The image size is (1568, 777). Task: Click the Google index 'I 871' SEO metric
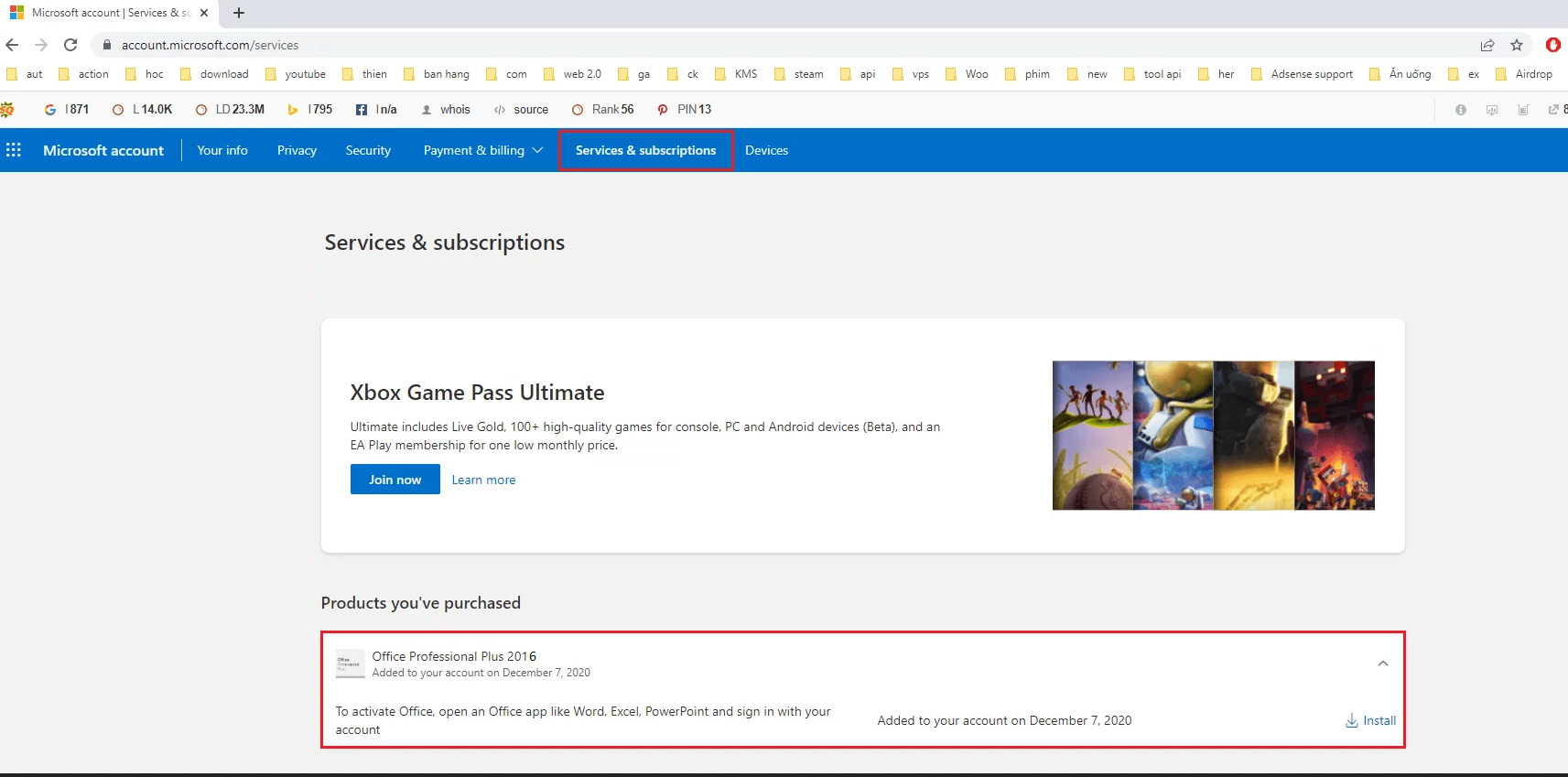(67, 109)
